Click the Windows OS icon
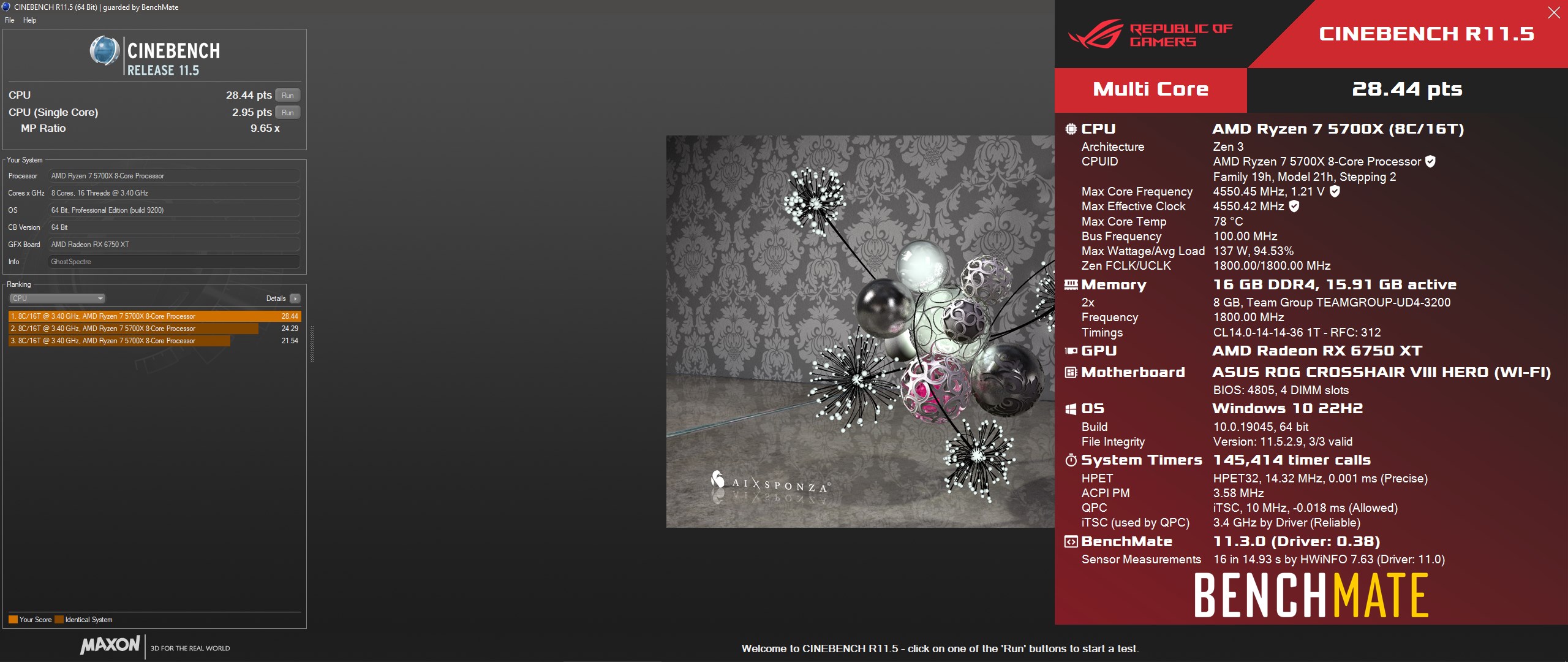Screen dimensions: 1568x662 pos(1071,409)
